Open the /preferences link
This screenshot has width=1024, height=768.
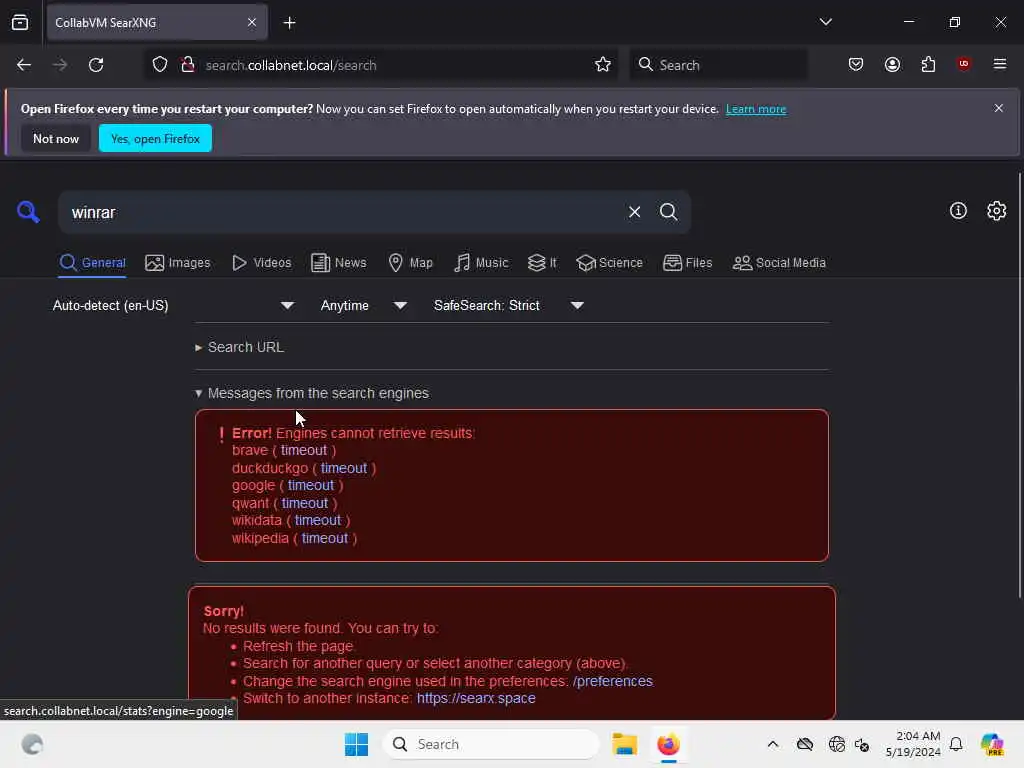[x=613, y=681]
